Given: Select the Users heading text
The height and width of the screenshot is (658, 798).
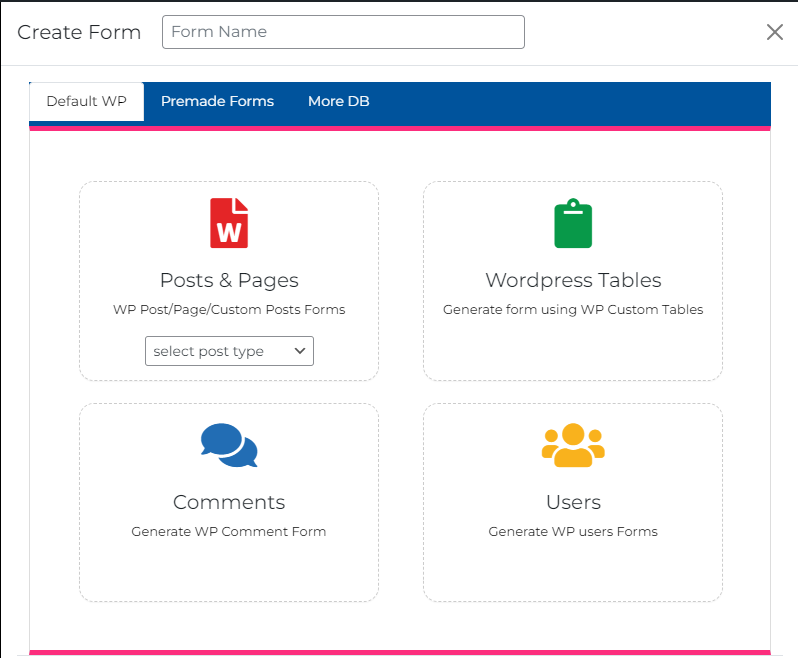Looking at the screenshot, I should 573,502.
